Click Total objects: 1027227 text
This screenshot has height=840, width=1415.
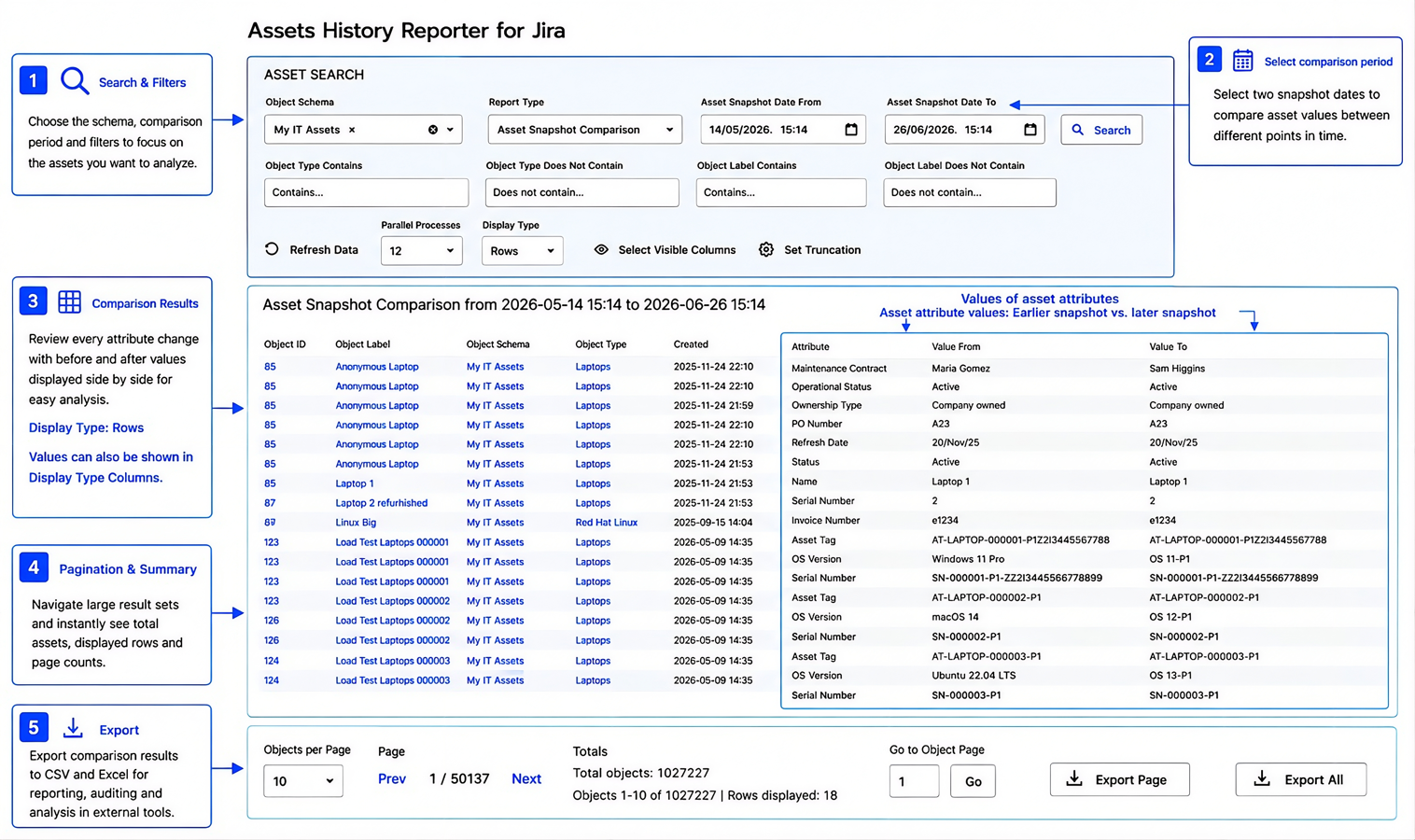(x=641, y=773)
